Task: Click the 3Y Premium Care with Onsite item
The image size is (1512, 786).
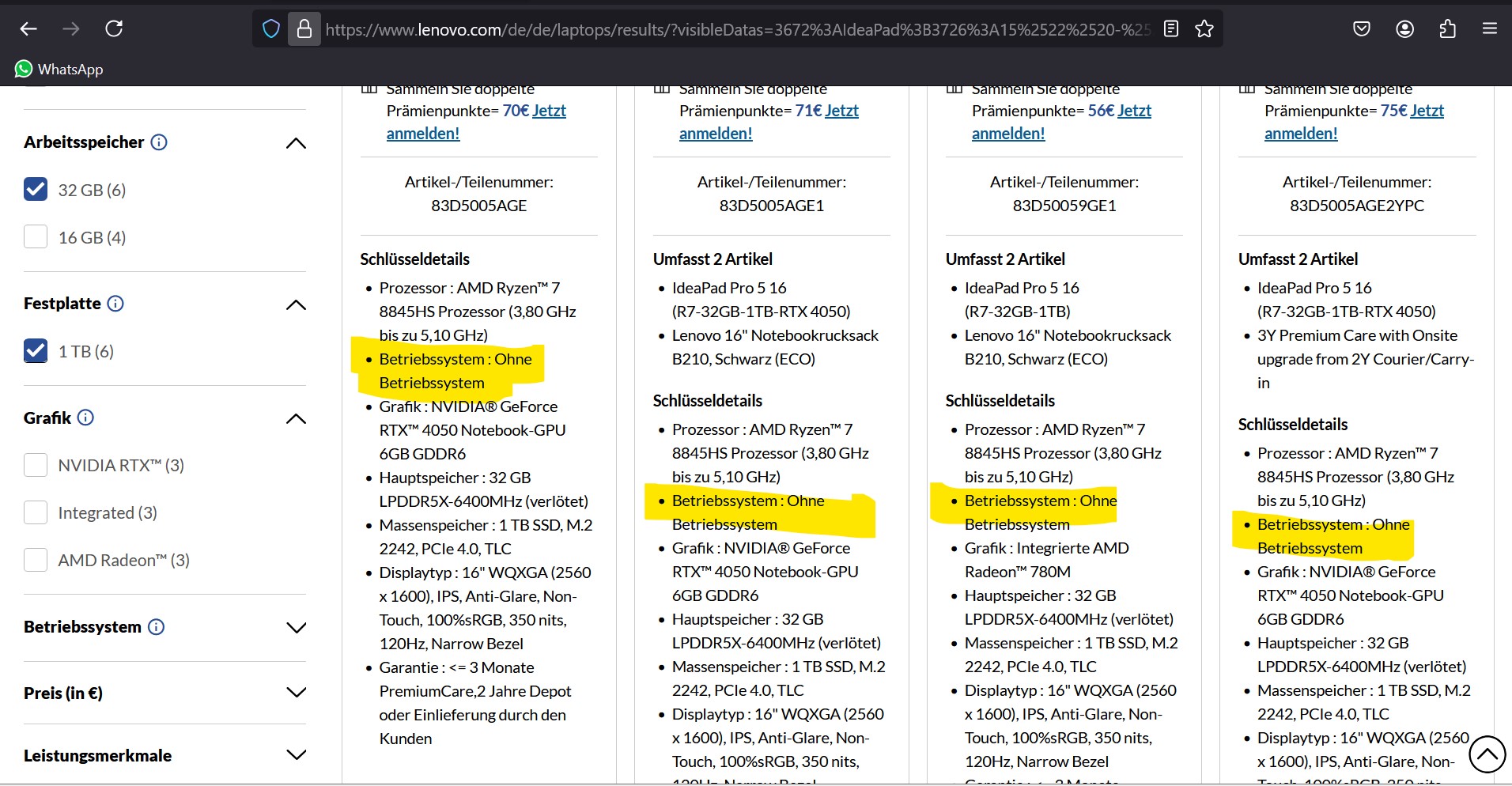Action: coord(1366,359)
